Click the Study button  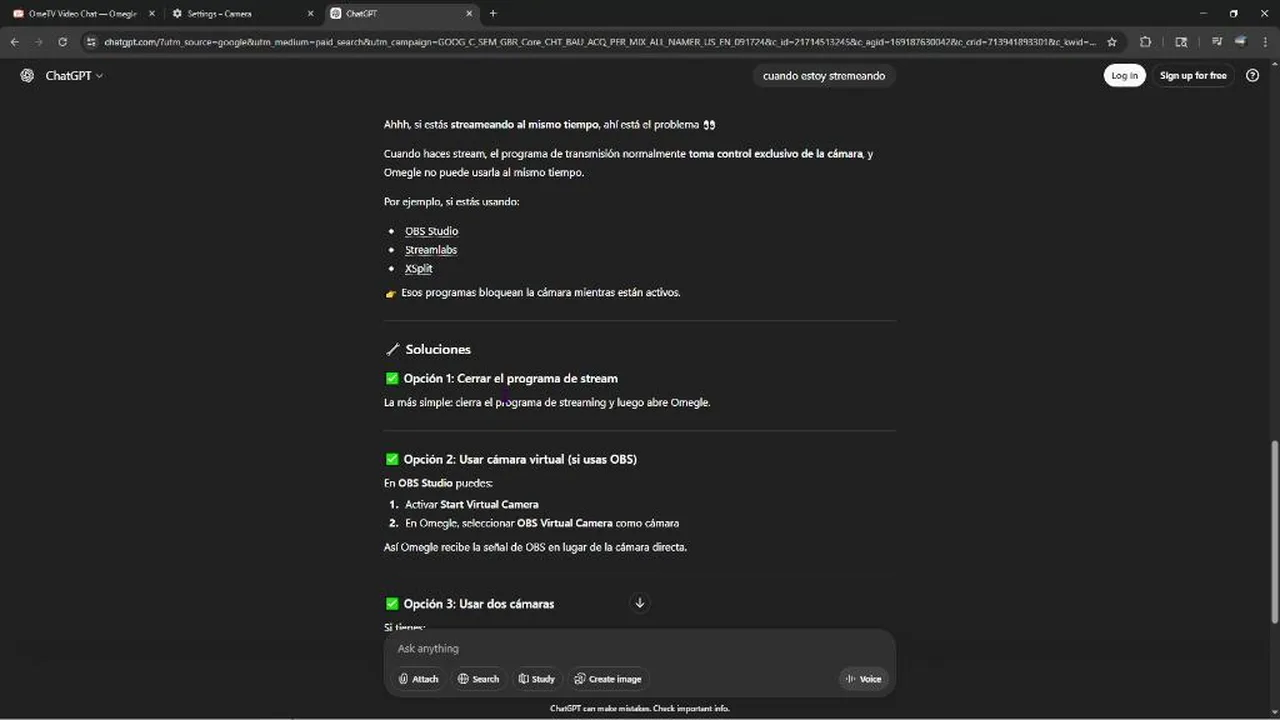(536, 679)
